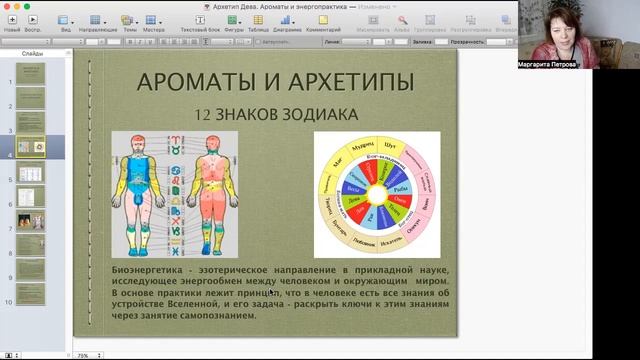Select slide 2 thumbnail
640x360 pixels.
(31, 98)
